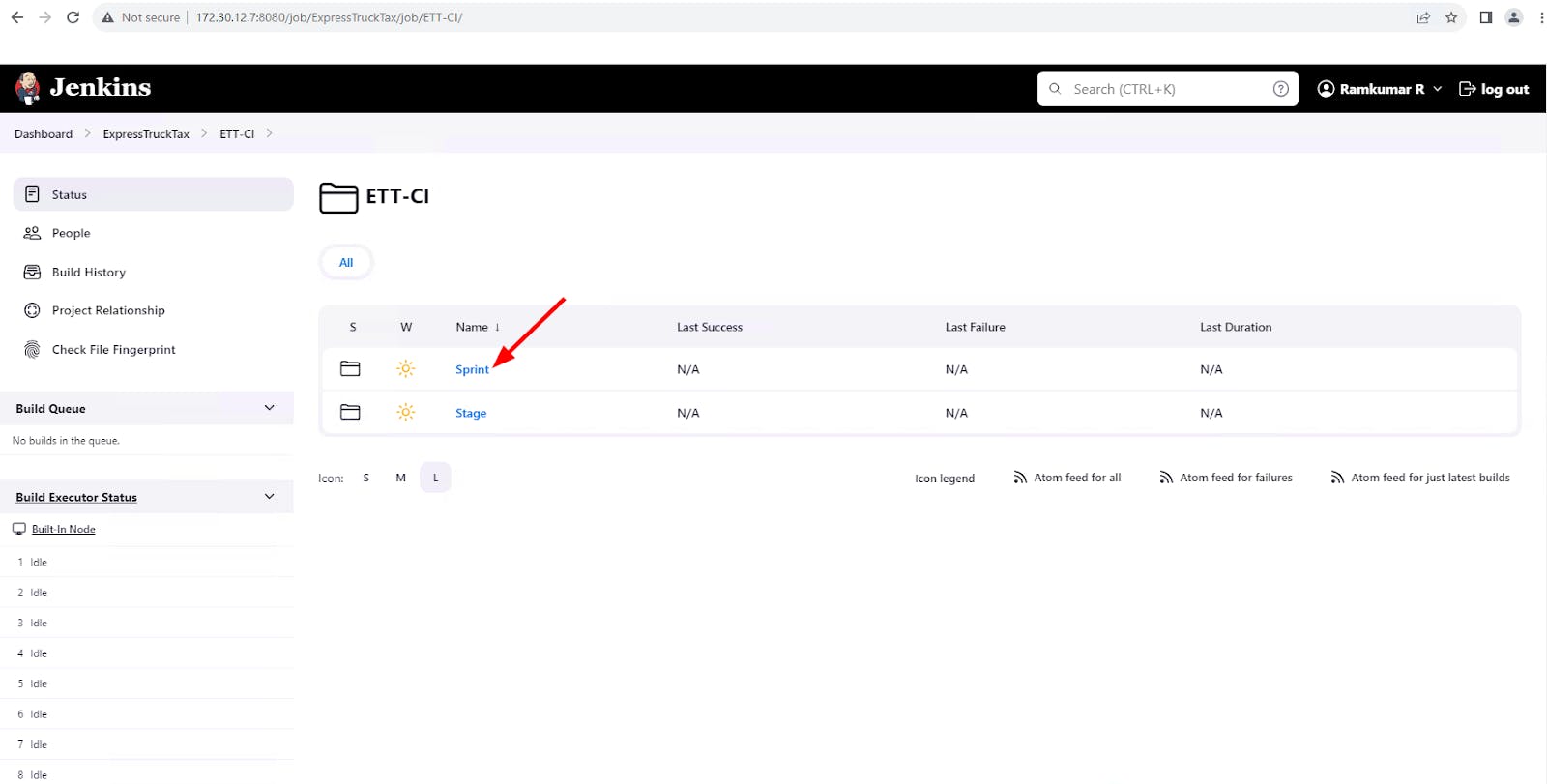Bookmark this page with the star icon
The width and height of the screenshot is (1547, 784).
(1451, 17)
